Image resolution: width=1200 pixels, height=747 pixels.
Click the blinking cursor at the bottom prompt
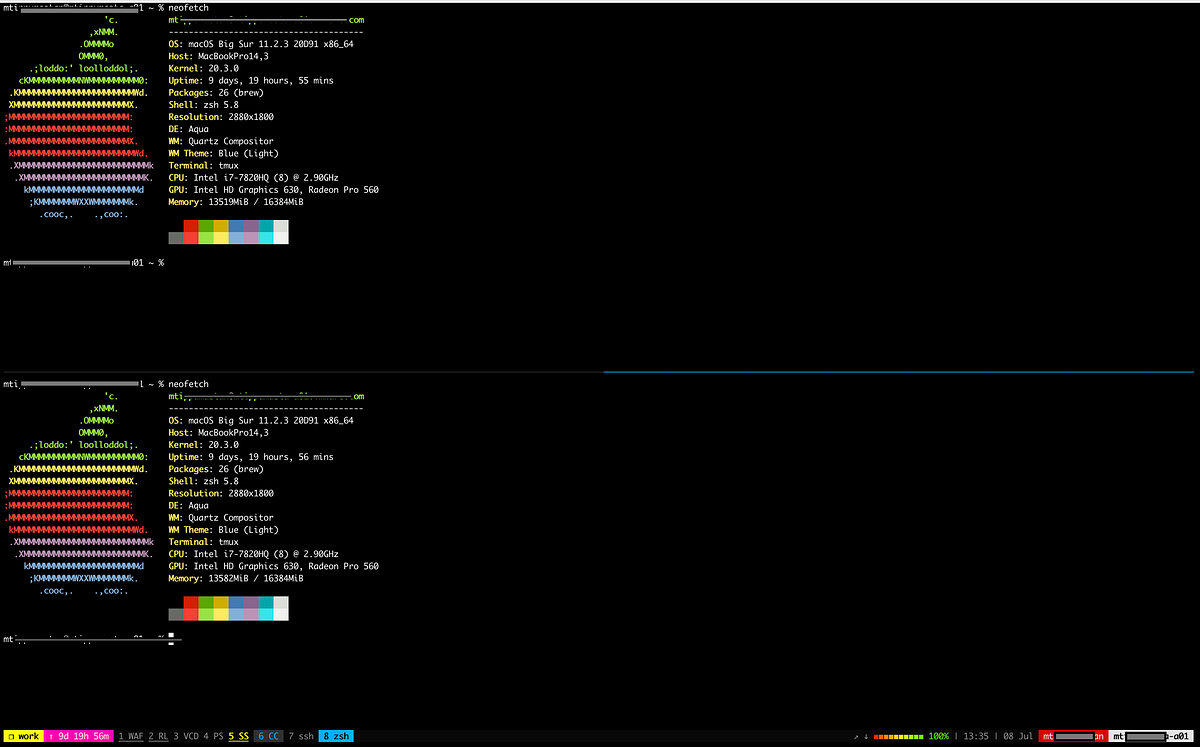click(172, 633)
